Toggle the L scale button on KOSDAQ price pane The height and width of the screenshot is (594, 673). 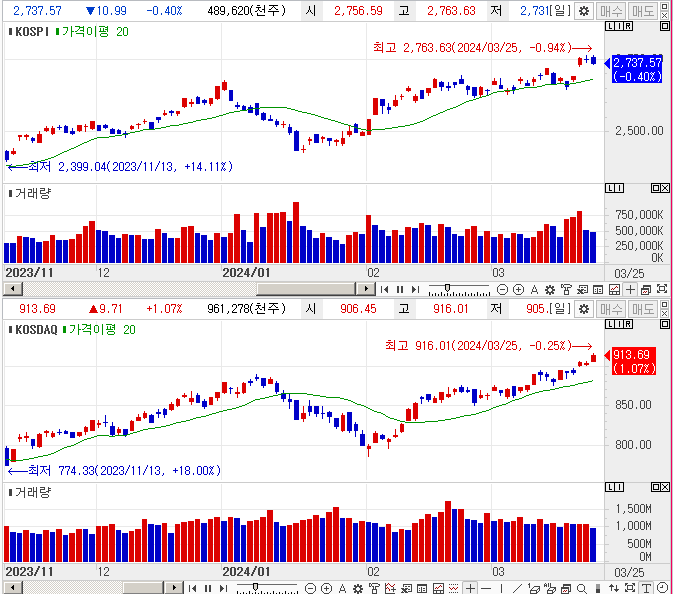609,324
